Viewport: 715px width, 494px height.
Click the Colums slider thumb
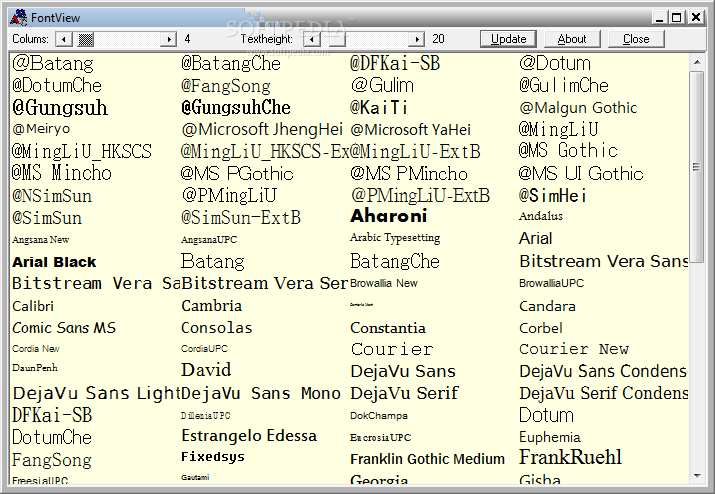click(86, 39)
